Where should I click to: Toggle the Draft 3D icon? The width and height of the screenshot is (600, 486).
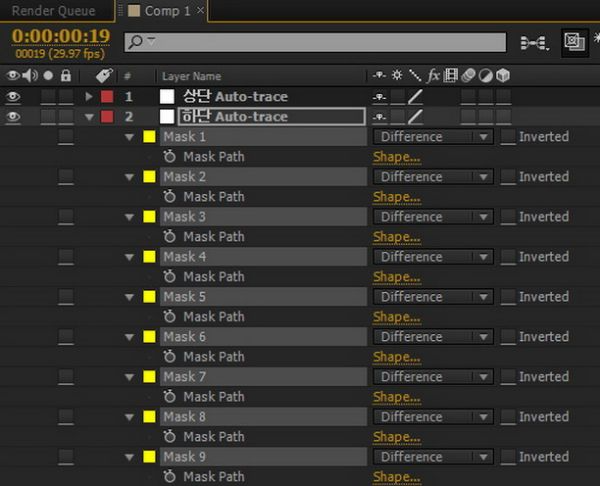tap(575, 42)
